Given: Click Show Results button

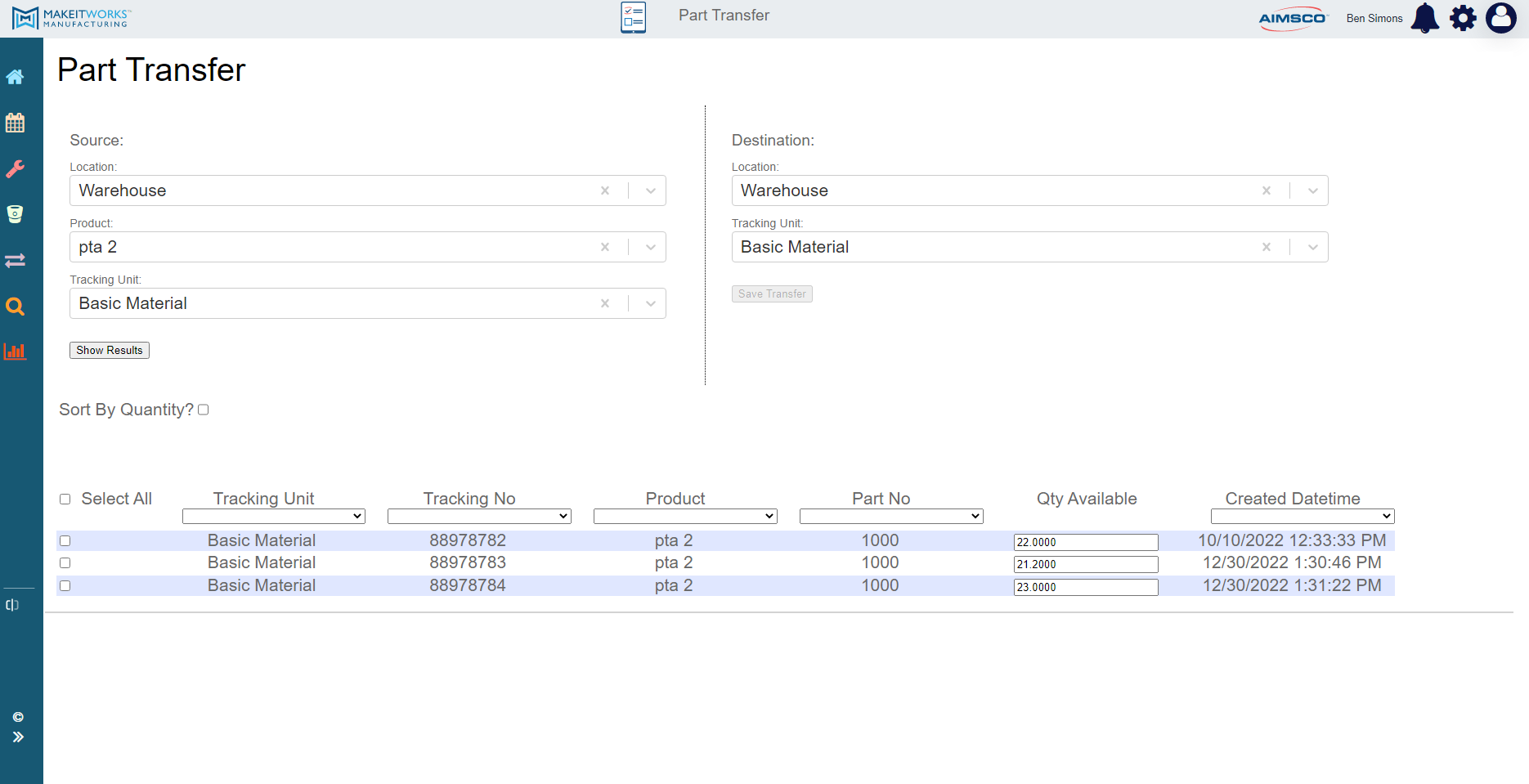Looking at the screenshot, I should click(110, 350).
